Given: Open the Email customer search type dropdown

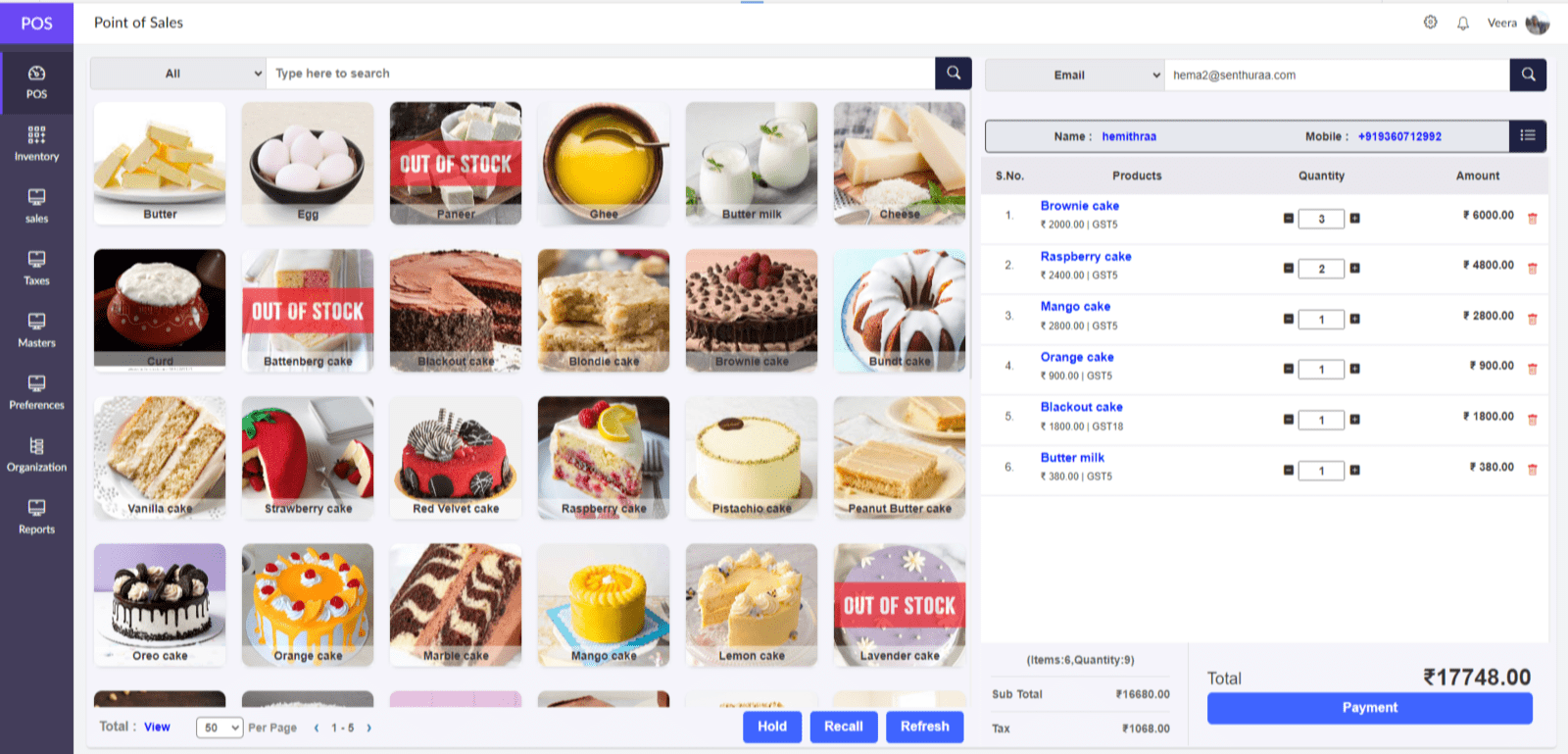Looking at the screenshot, I should click(1075, 75).
